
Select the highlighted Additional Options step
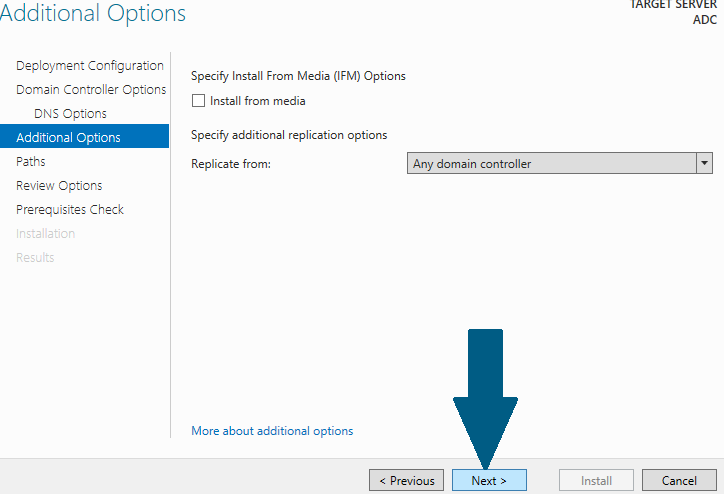pos(68,138)
